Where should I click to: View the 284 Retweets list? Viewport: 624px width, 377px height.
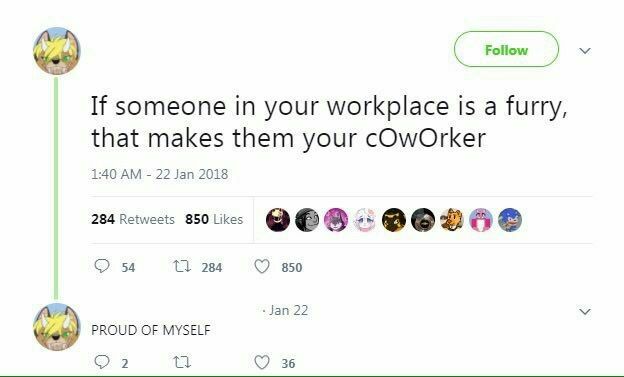pyautogui.click(x=133, y=219)
